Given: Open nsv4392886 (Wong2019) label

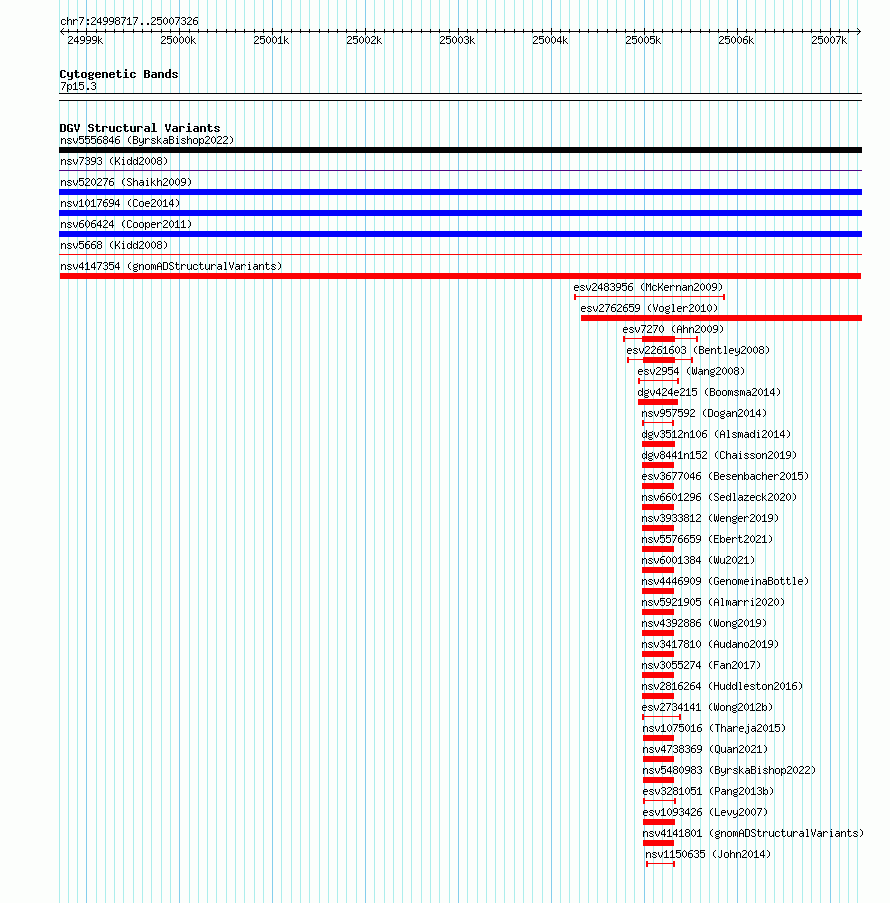Looking at the screenshot, I should tap(704, 623).
